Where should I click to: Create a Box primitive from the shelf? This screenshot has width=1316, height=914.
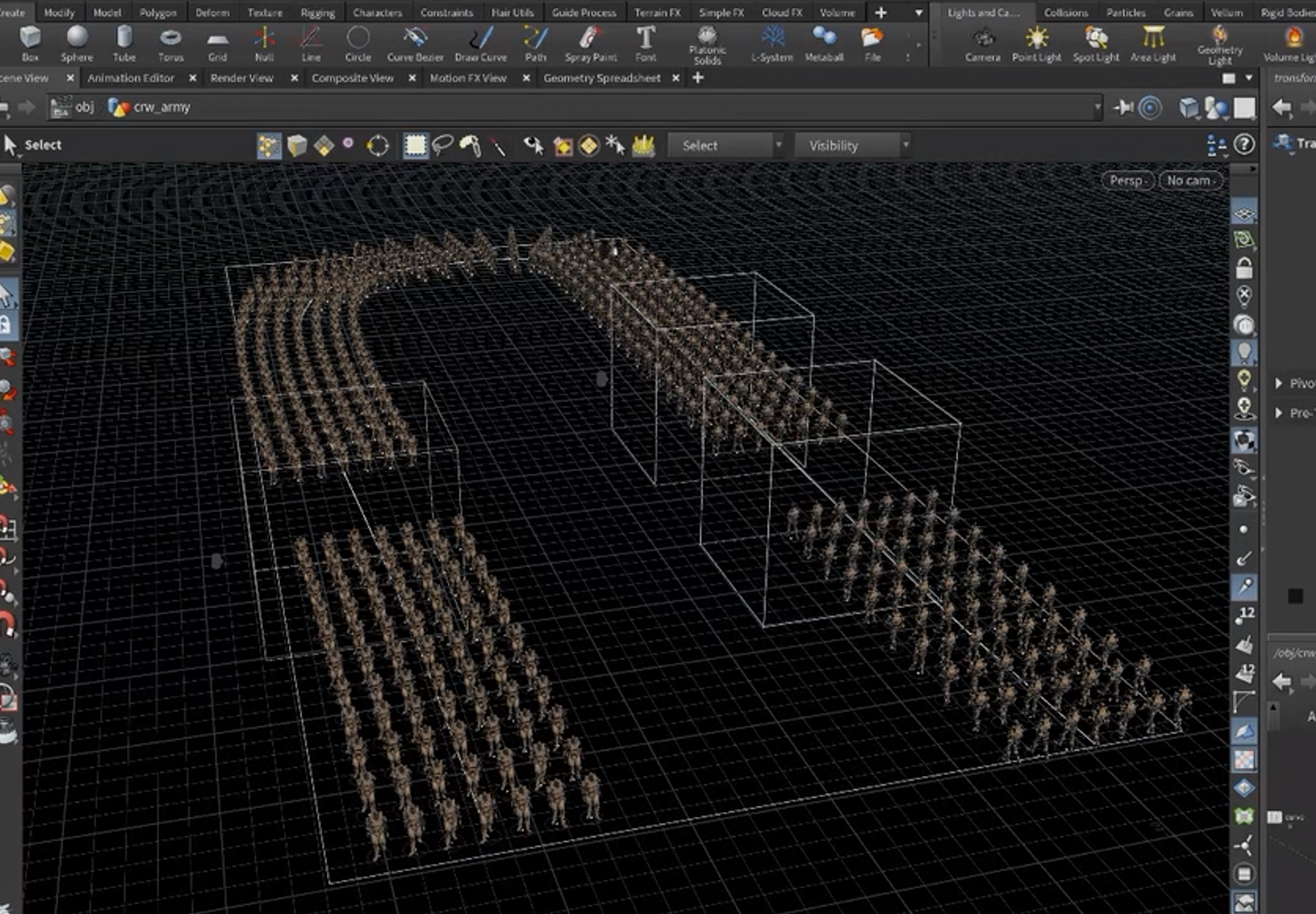30,44
